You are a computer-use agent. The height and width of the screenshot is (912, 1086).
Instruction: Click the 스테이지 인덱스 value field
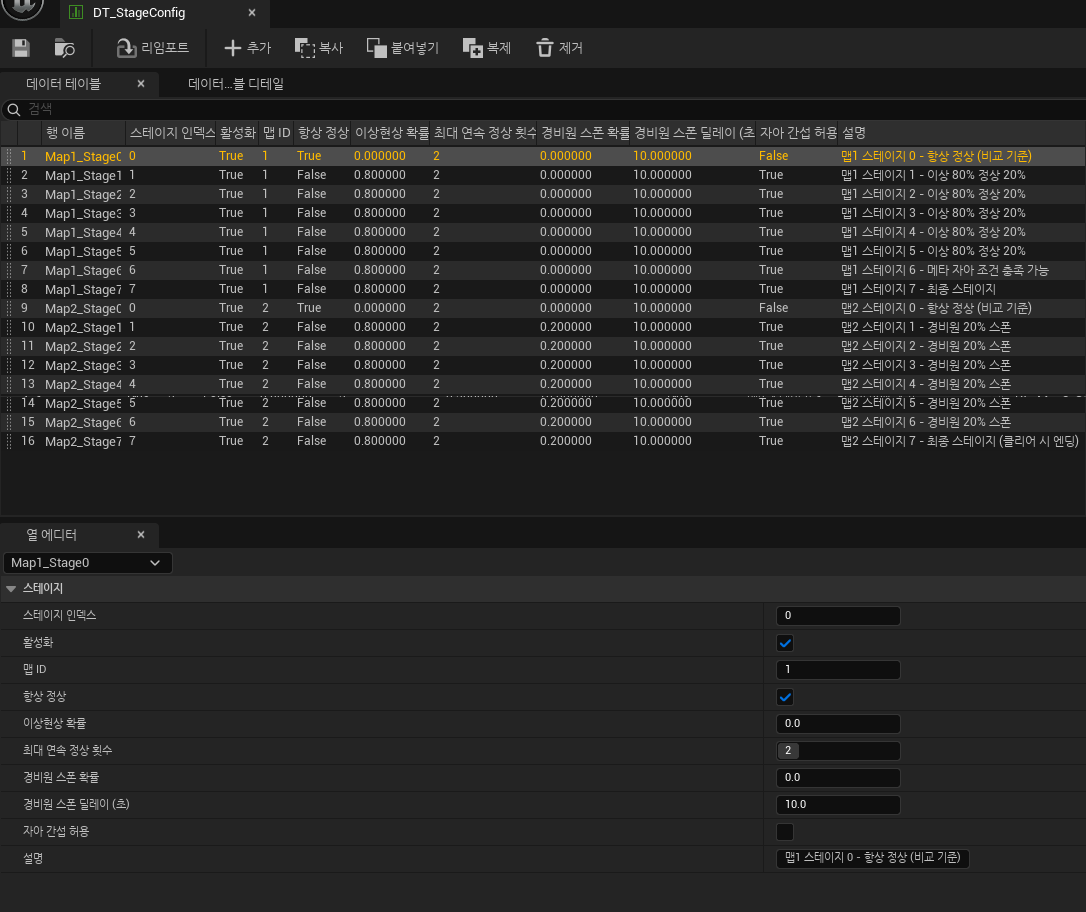click(x=838, y=616)
